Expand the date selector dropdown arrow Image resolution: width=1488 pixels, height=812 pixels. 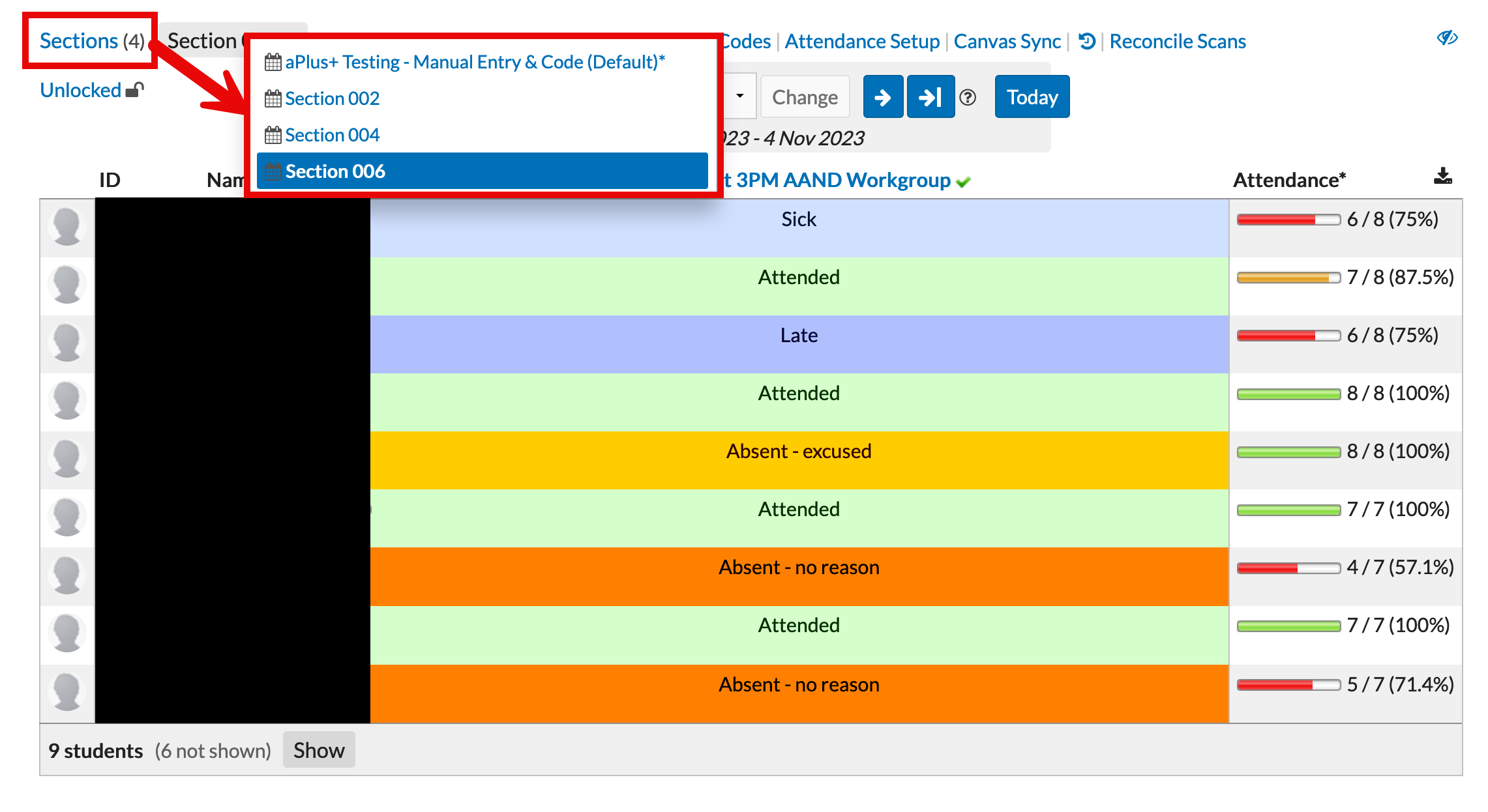[x=740, y=96]
